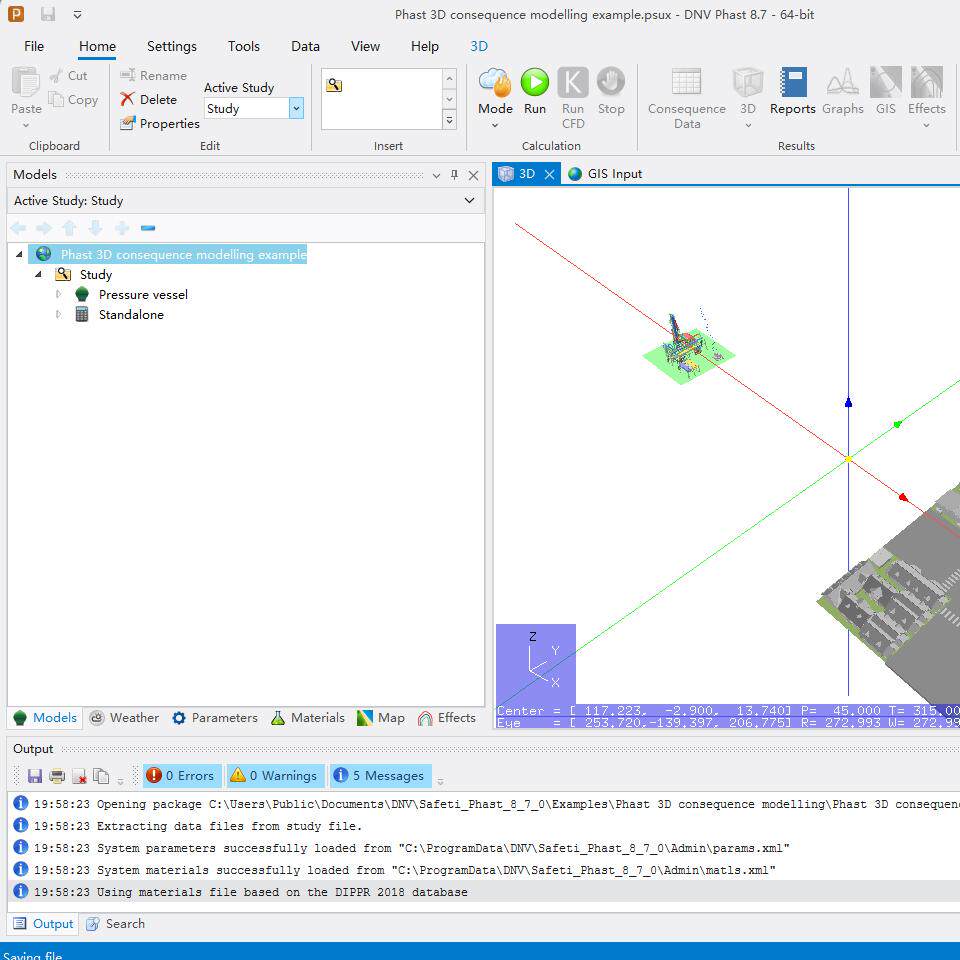Click the Cut scissors icon
This screenshot has height=960, width=960.
(x=56, y=75)
